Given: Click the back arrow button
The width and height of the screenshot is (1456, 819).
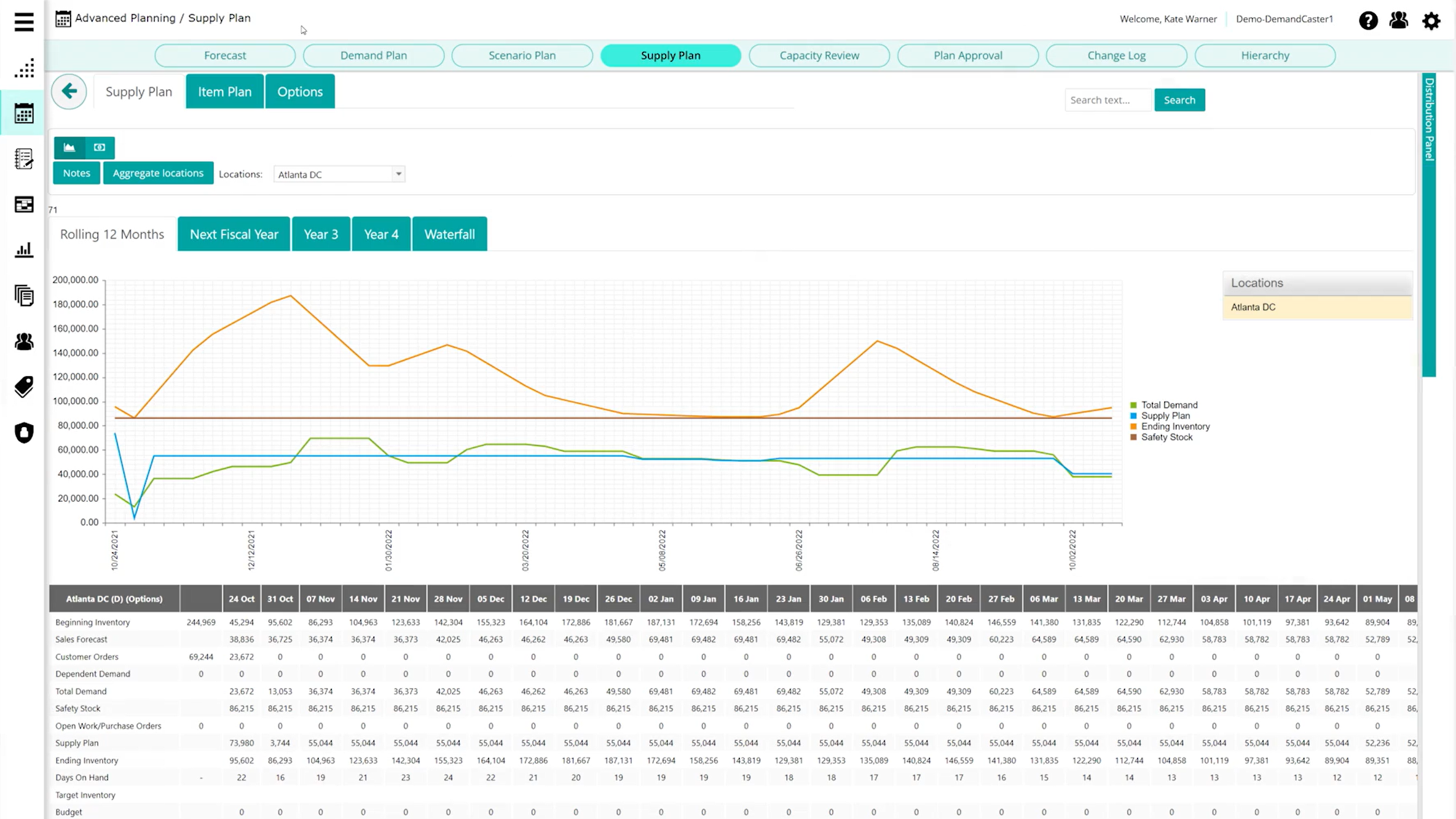Looking at the screenshot, I should (69, 92).
